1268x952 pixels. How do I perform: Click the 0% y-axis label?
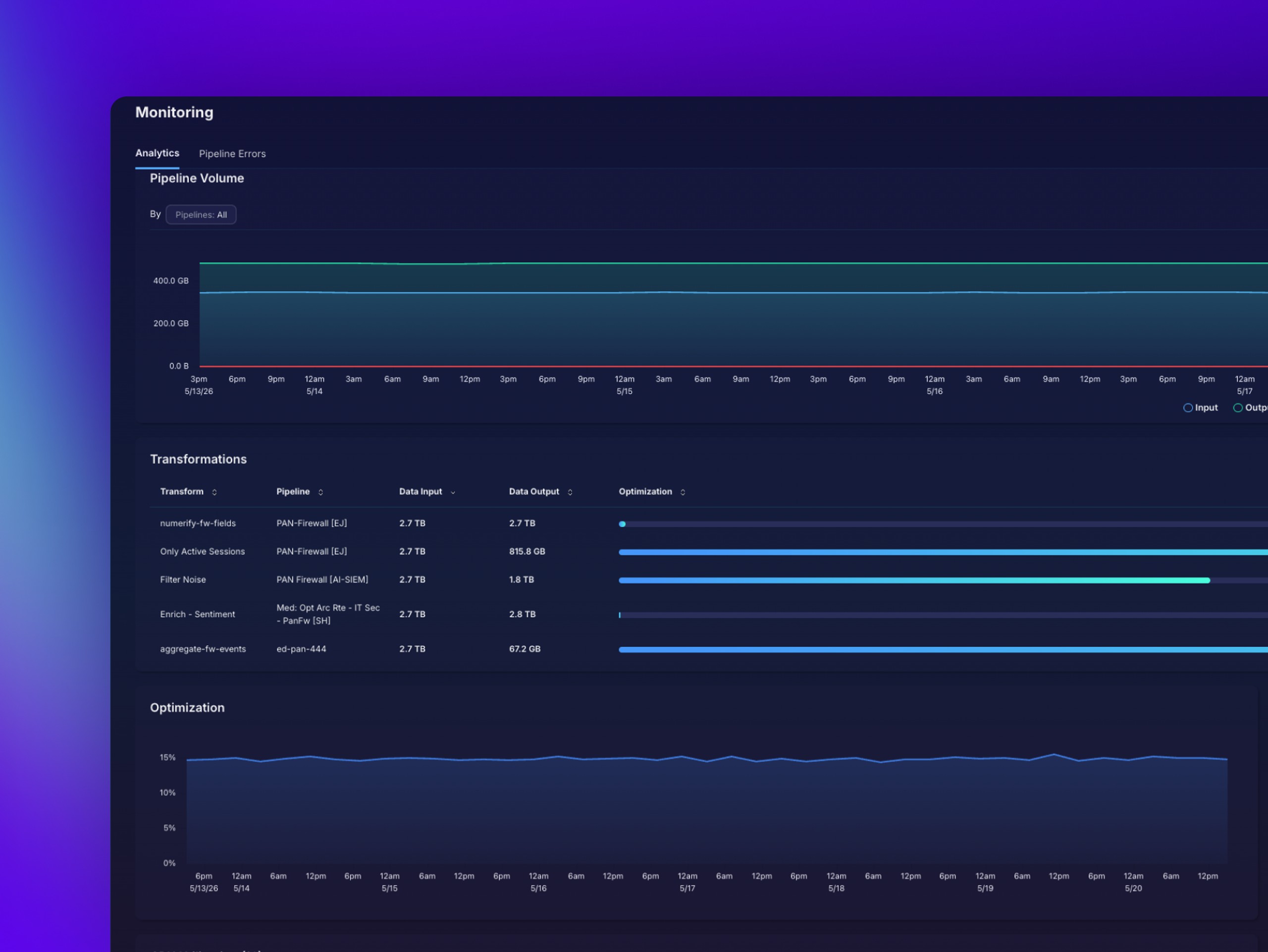pos(169,863)
